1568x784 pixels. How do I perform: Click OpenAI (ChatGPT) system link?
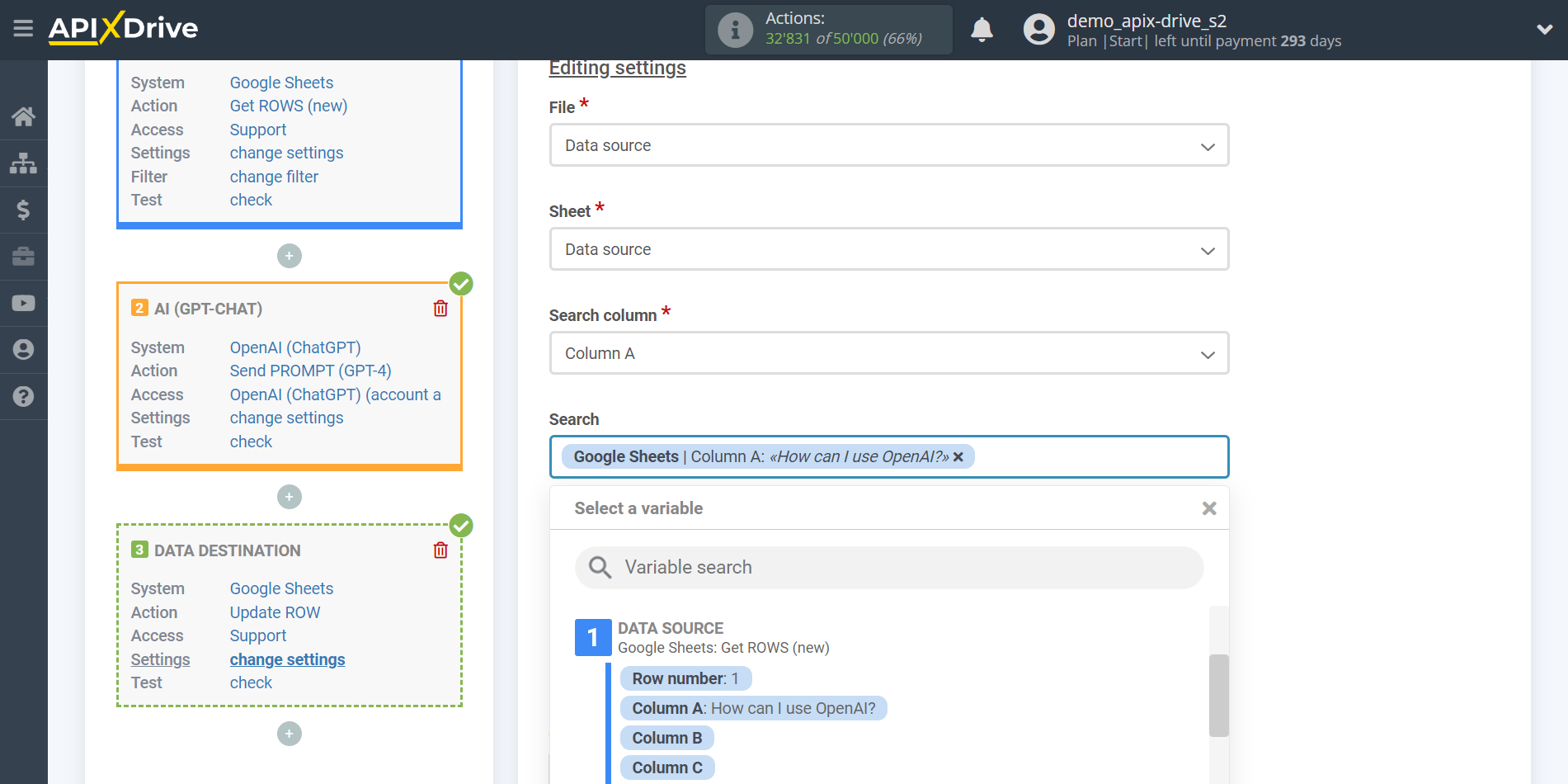tap(295, 347)
